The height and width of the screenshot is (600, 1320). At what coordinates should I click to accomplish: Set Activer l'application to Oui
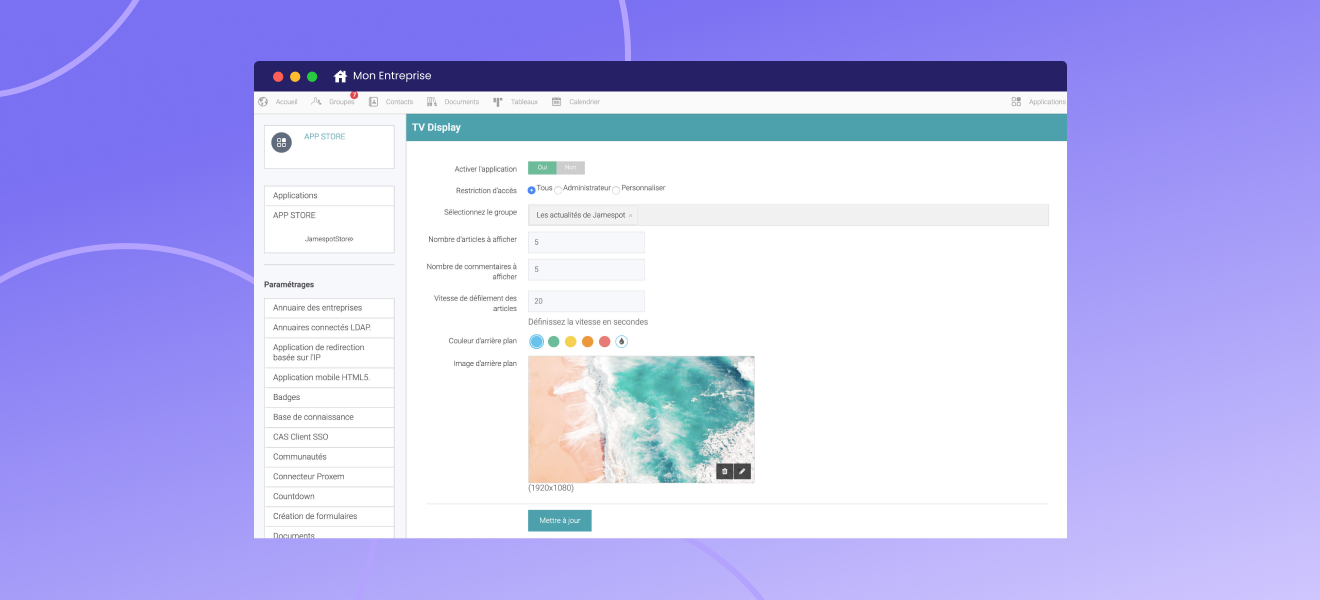coord(542,168)
